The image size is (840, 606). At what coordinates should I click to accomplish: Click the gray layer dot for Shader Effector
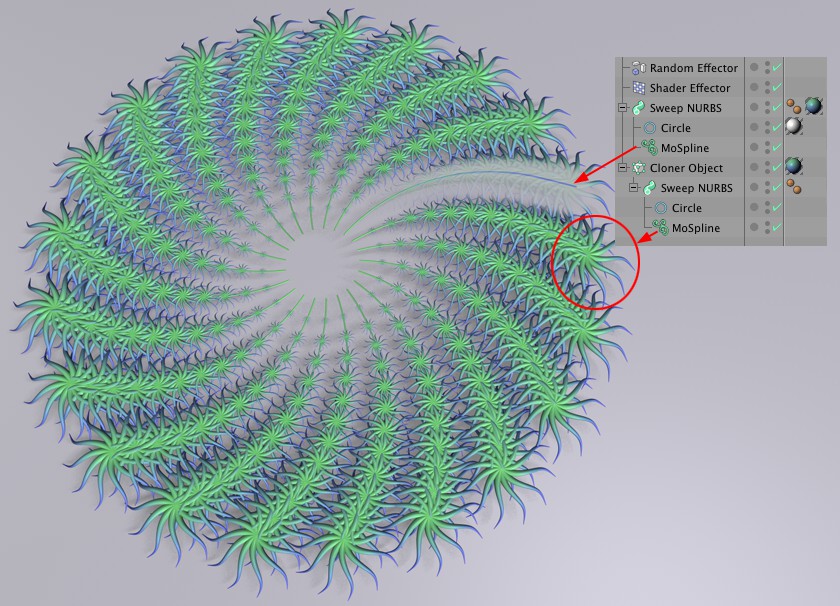pos(754,87)
